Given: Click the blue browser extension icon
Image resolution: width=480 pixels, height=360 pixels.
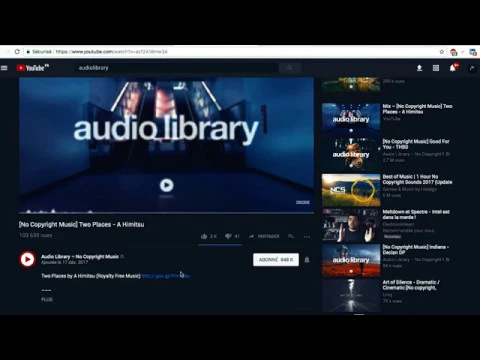Looking at the screenshot, I should [473, 52].
